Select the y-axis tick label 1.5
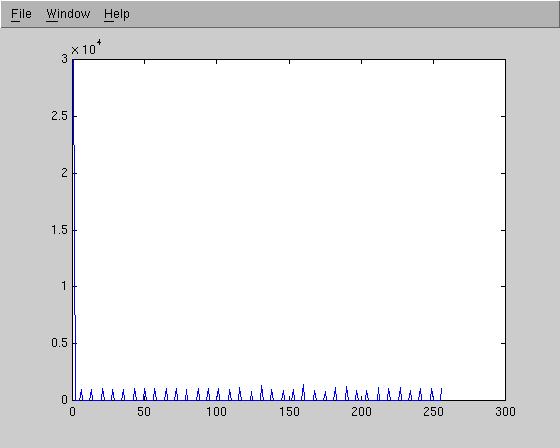560x448 pixels. click(59, 230)
